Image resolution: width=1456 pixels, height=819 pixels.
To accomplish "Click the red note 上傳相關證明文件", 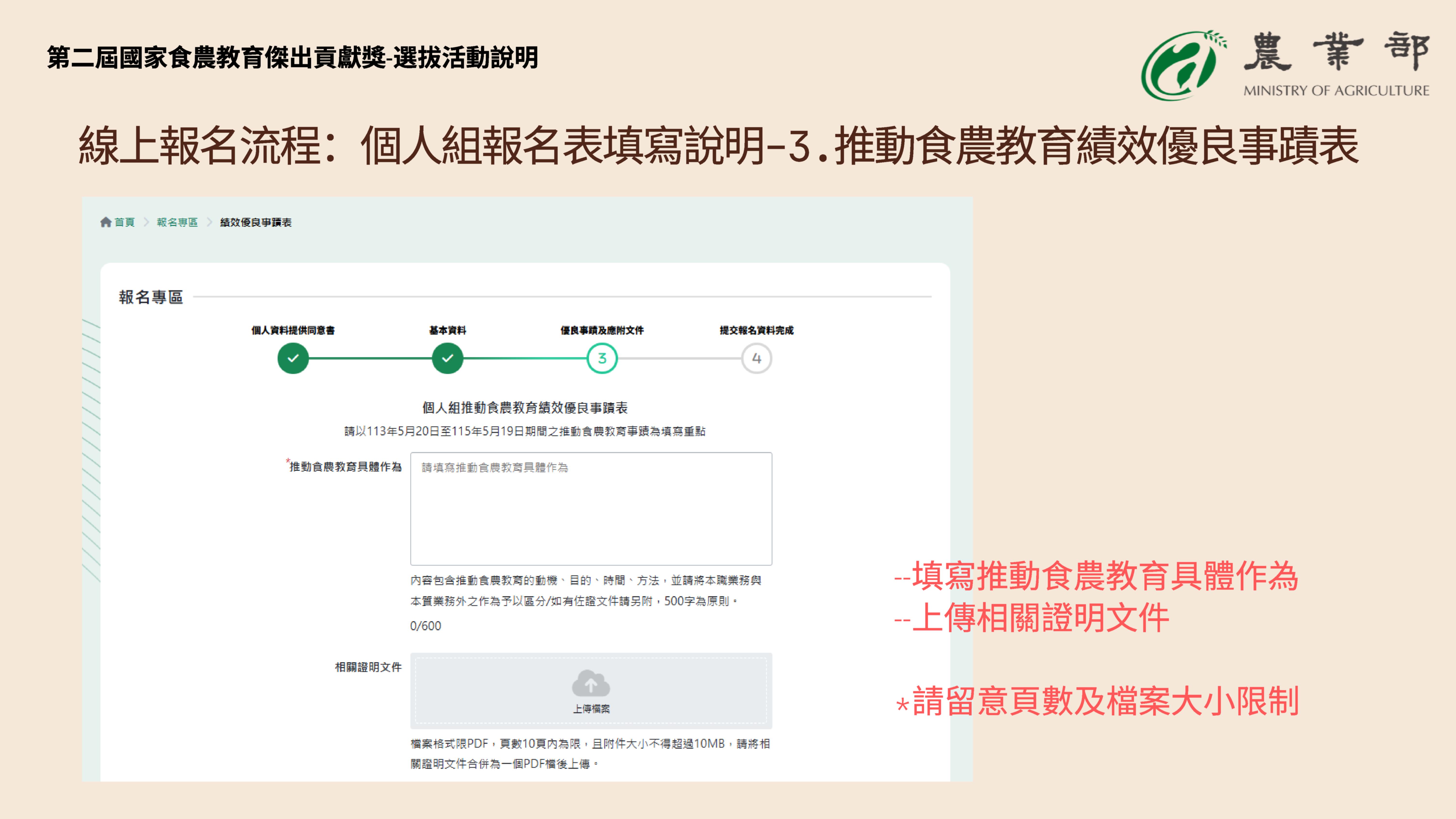I will pyautogui.click(x=1032, y=618).
